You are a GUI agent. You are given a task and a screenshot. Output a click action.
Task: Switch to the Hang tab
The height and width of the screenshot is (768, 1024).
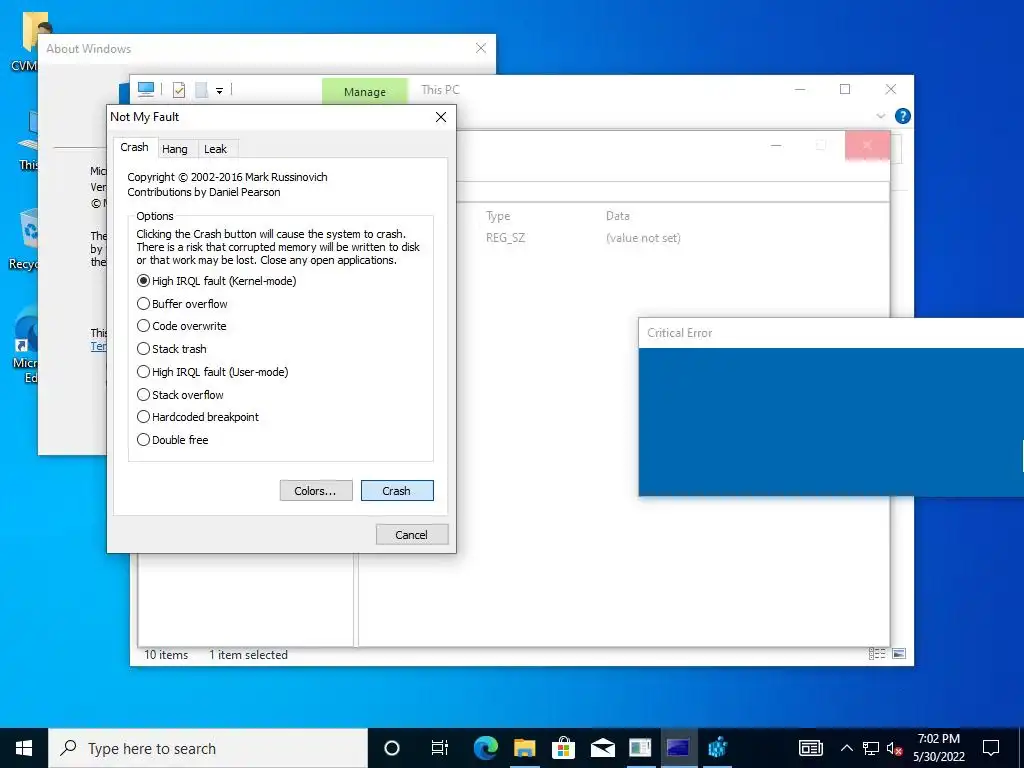point(174,149)
